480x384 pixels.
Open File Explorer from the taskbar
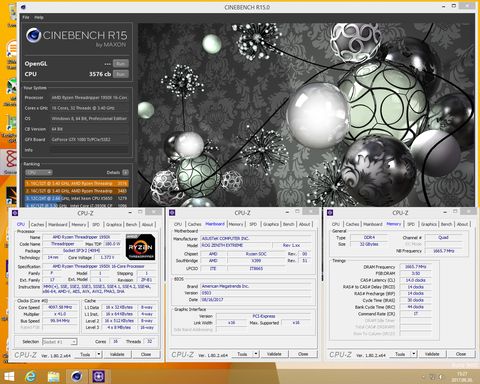(53, 377)
